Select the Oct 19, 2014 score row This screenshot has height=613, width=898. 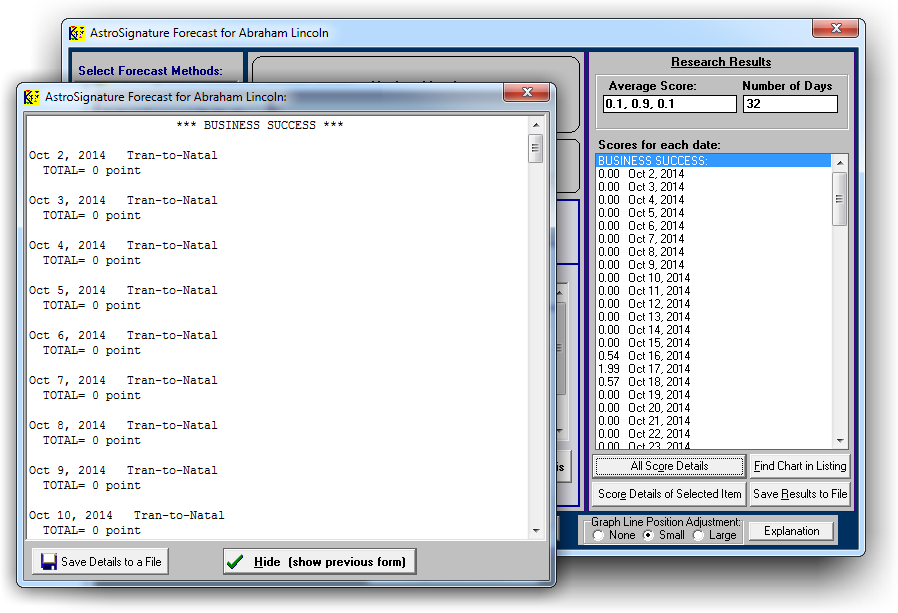[x=714, y=395]
